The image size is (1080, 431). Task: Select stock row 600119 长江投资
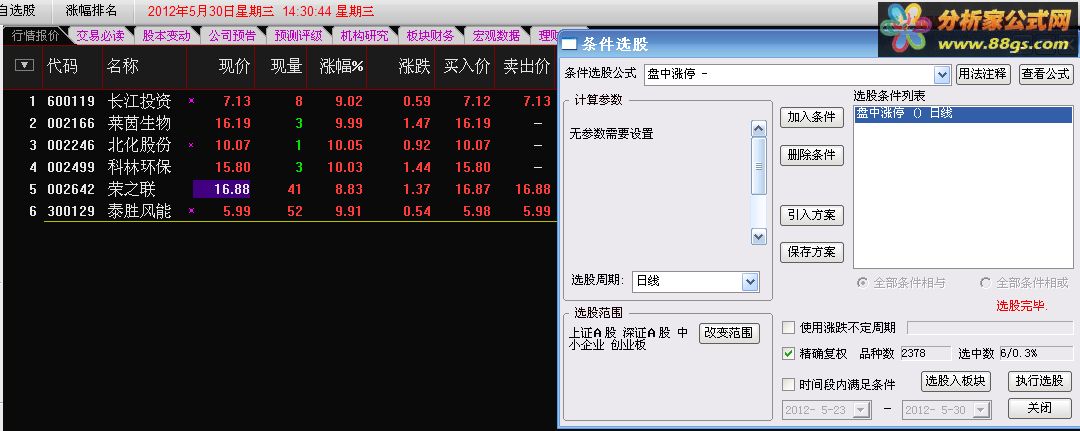point(280,101)
